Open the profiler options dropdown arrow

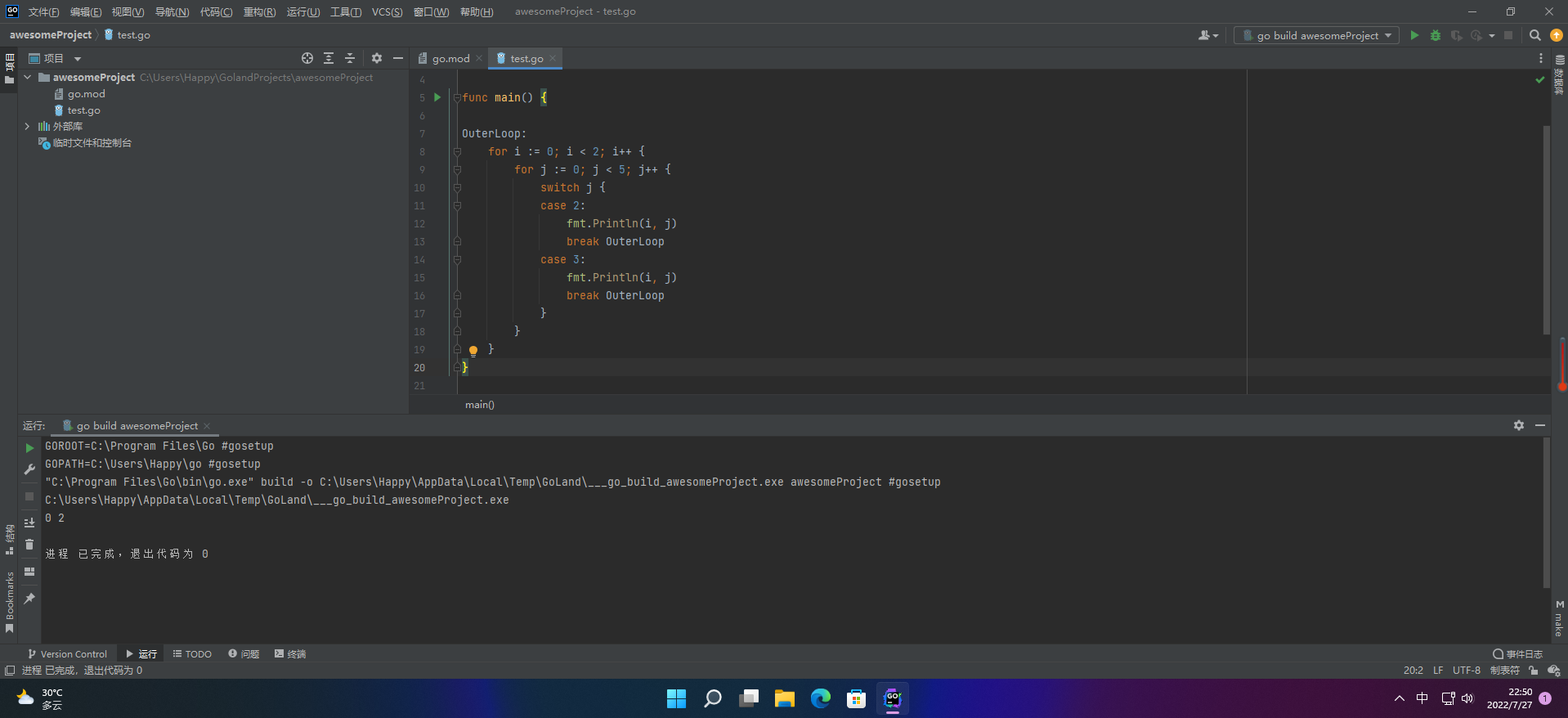point(1492,35)
